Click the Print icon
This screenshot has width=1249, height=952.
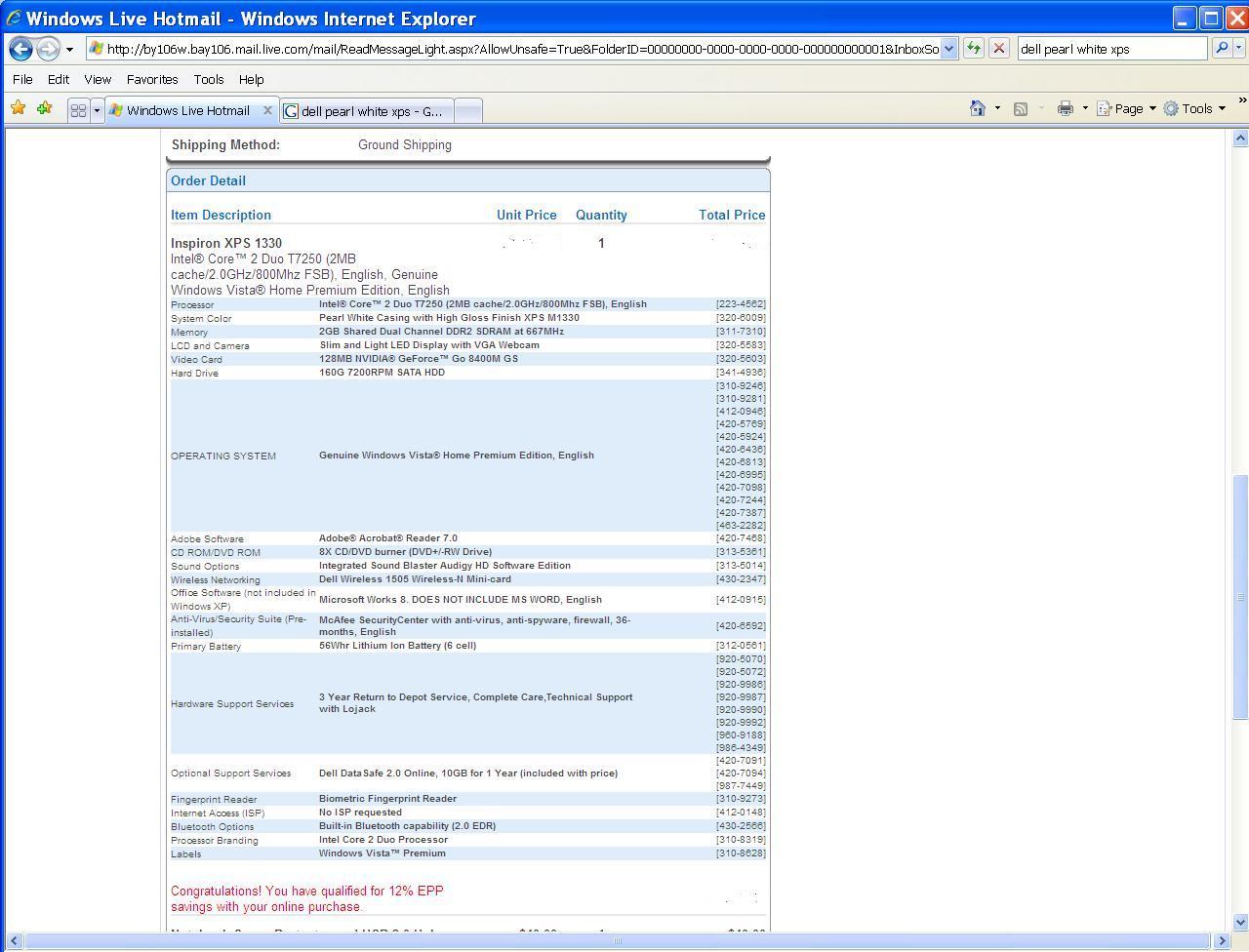point(1066,108)
